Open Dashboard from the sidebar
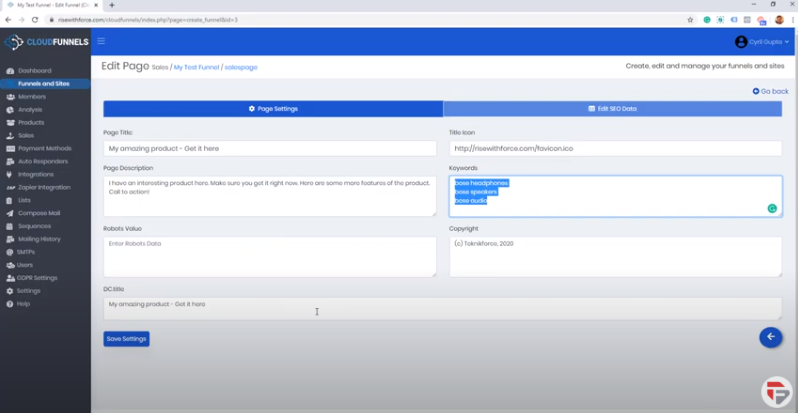The height and width of the screenshot is (413, 798). pos(33,71)
